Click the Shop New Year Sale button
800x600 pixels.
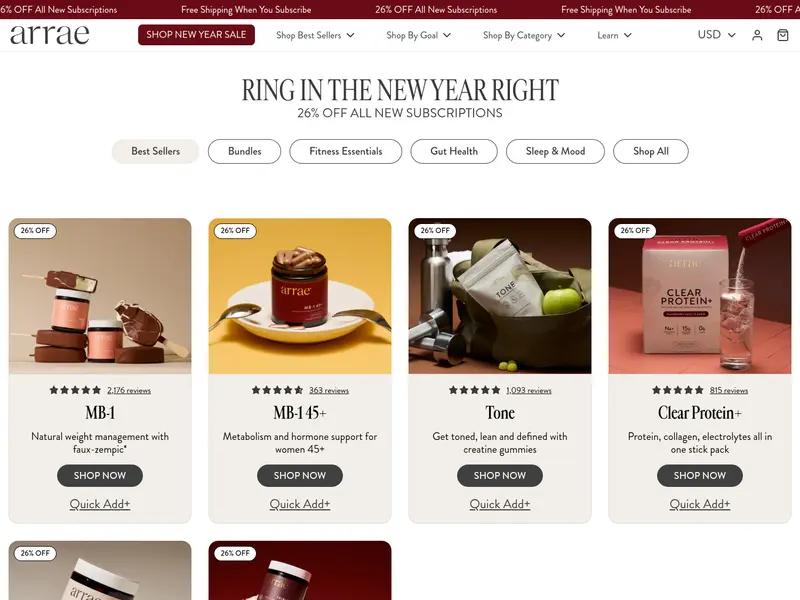(196, 35)
